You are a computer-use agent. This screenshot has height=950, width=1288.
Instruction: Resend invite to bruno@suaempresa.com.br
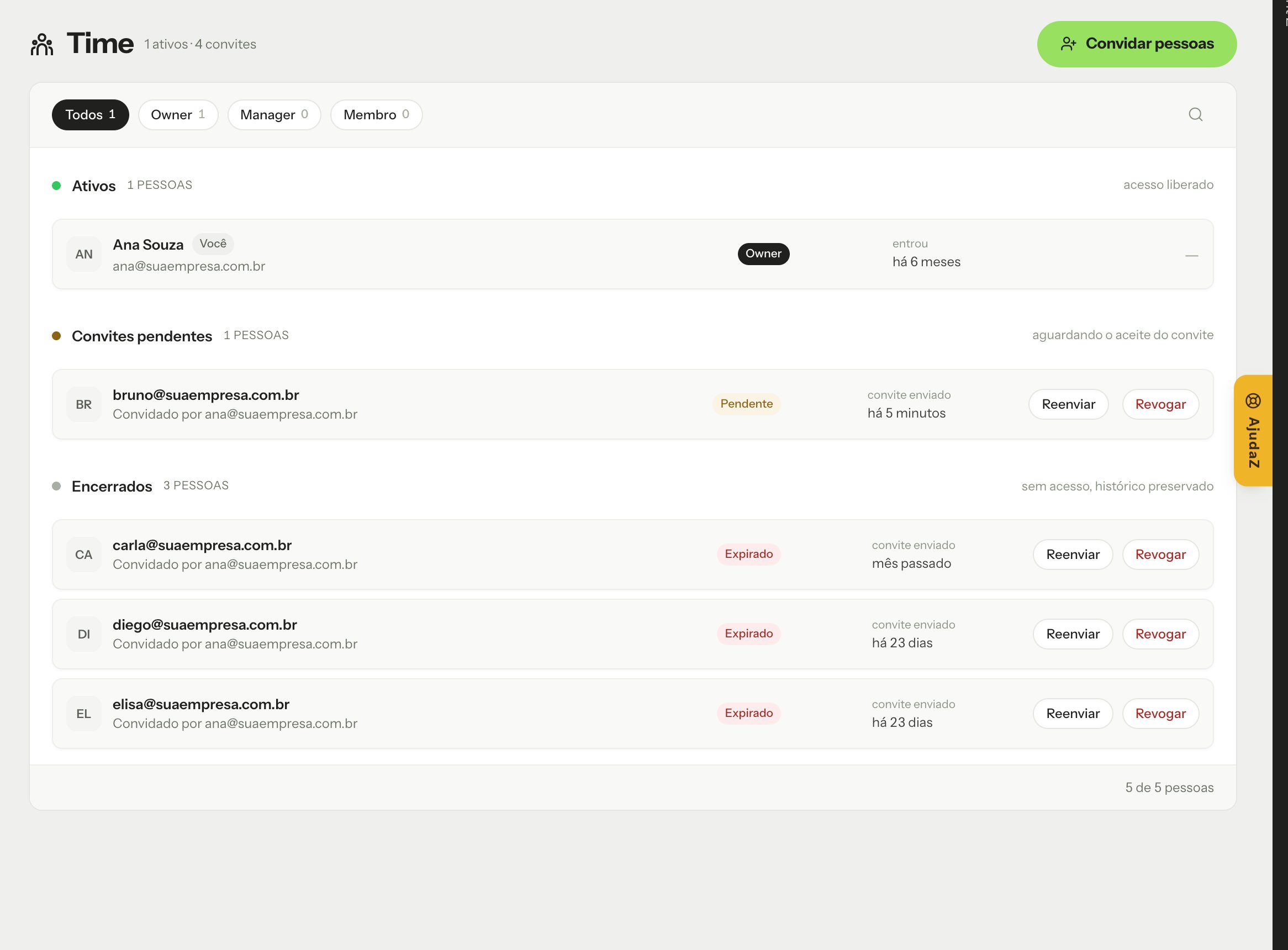click(x=1068, y=404)
